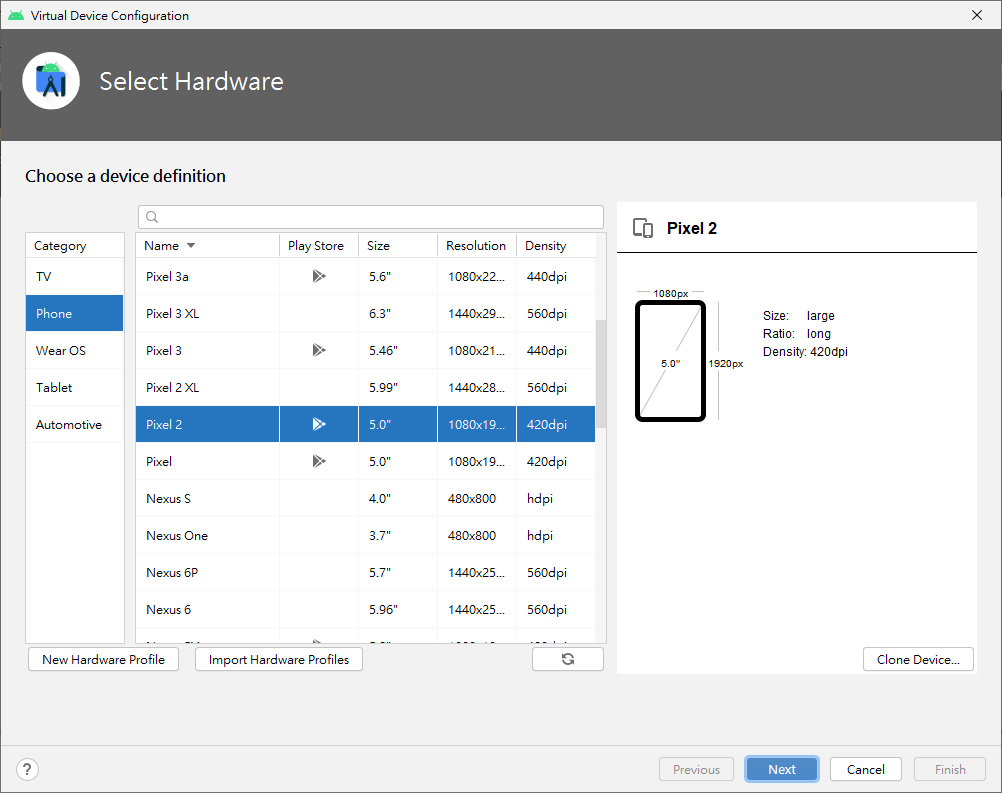1002x793 pixels.
Task: Select the Tablet category
Action: [75, 387]
